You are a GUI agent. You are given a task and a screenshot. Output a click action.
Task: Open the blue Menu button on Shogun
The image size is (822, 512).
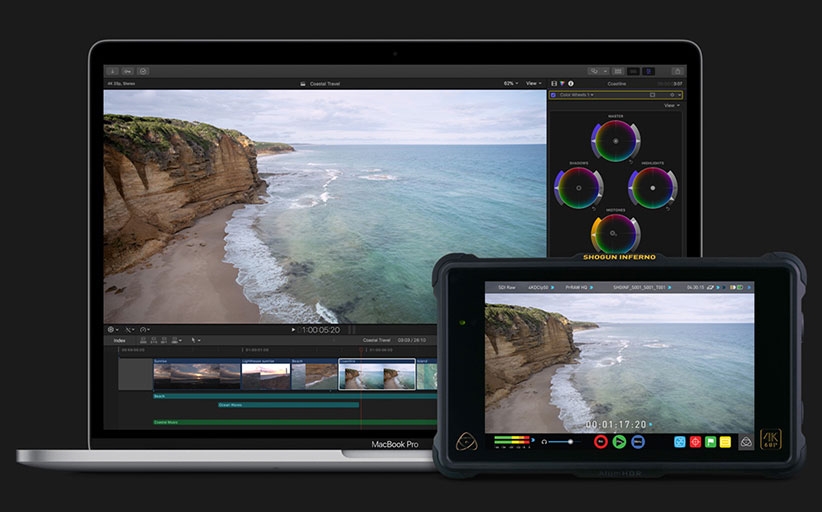638,441
